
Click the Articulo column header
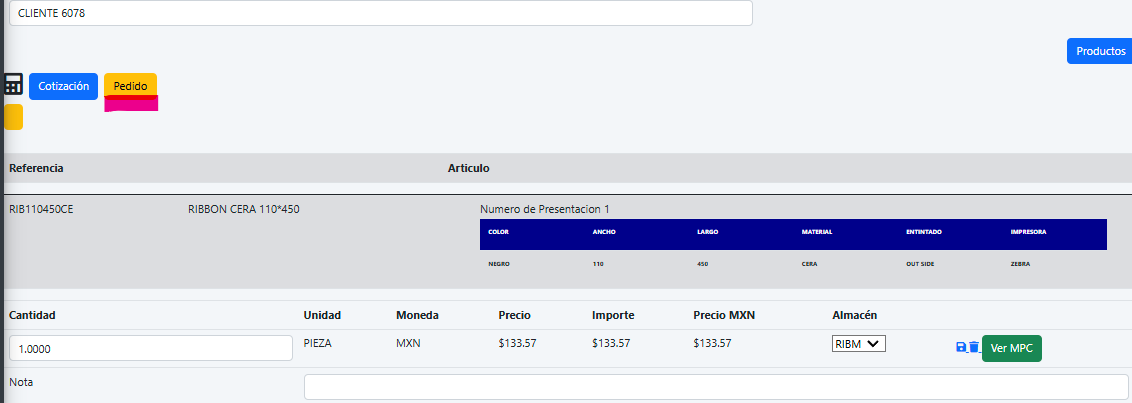tap(468, 168)
